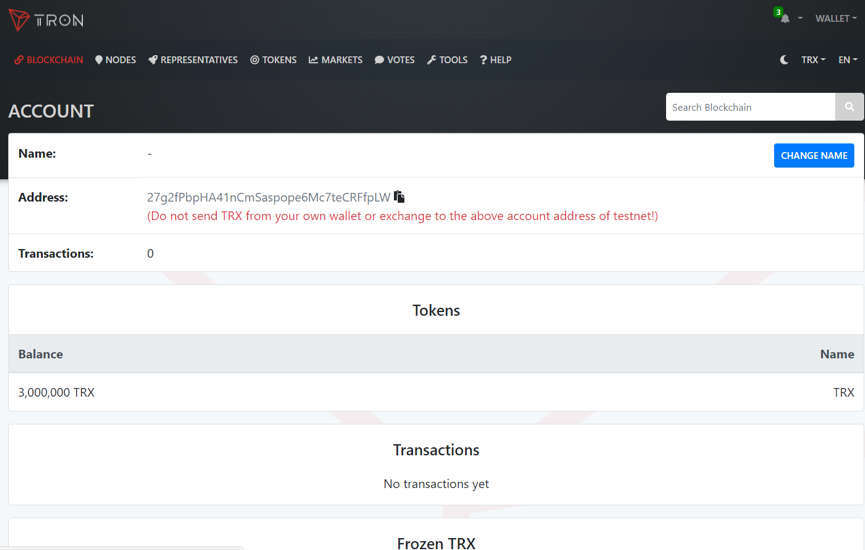Select the TOKENS menu item

pos(273,60)
